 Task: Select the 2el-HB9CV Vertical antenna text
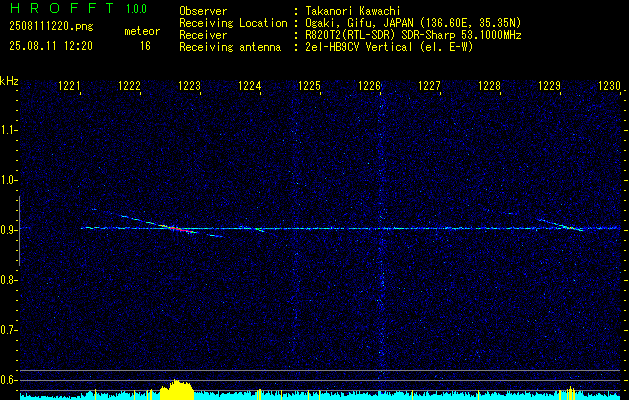click(389, 47)
